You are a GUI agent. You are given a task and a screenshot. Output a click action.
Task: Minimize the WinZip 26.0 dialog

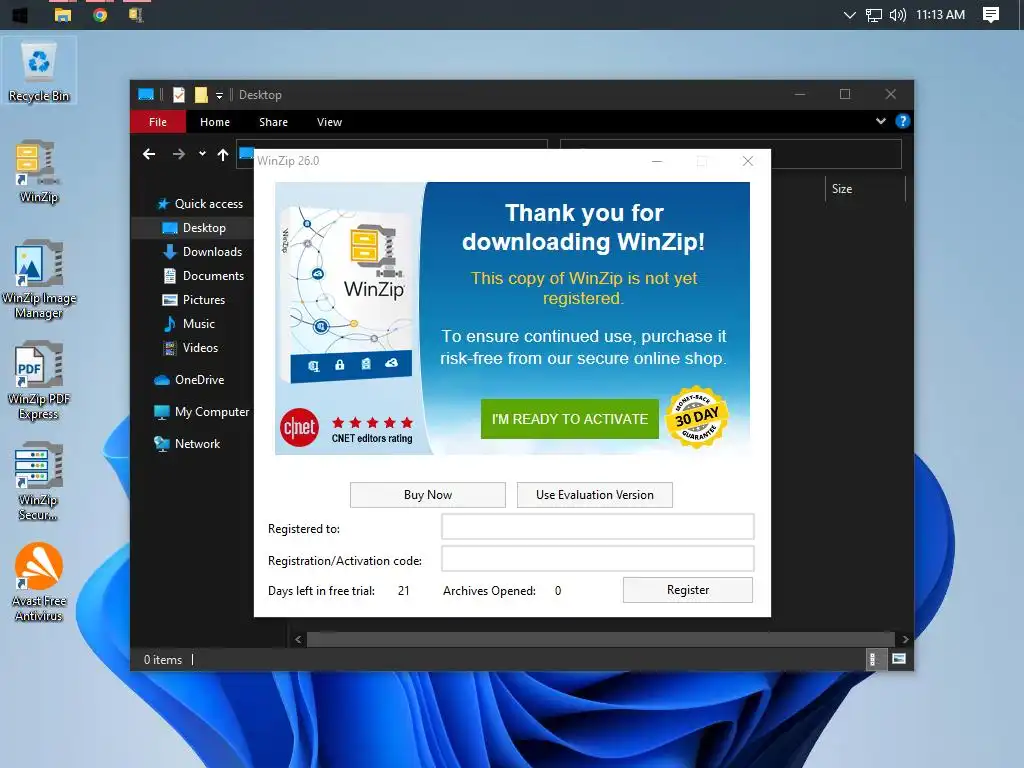(657, 161)
